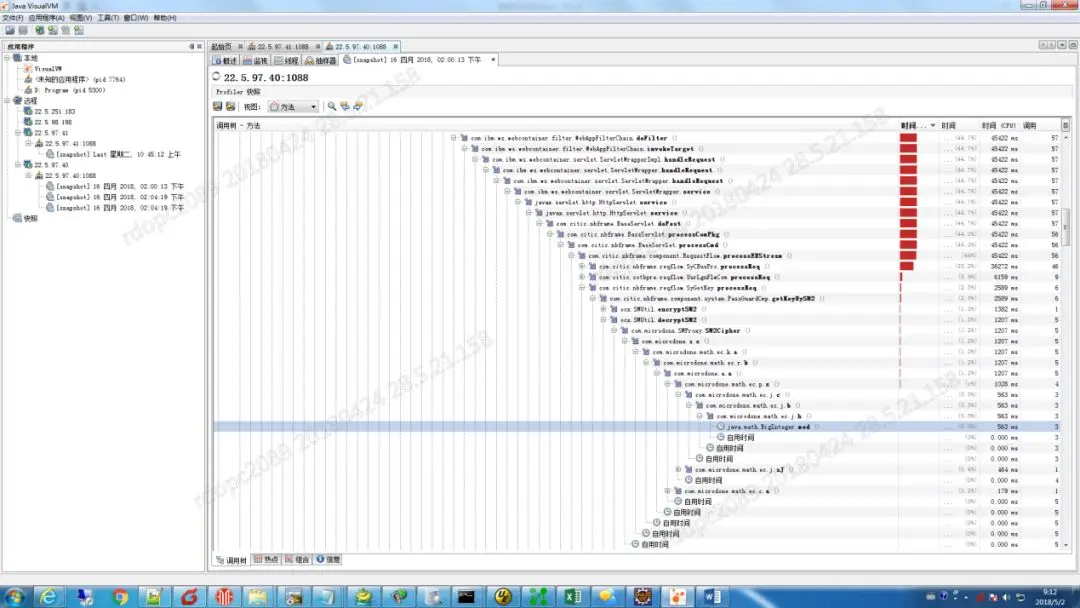
Task: Open Excel from the taskbar
Action: pyautogui.click(x=572, y=596)
